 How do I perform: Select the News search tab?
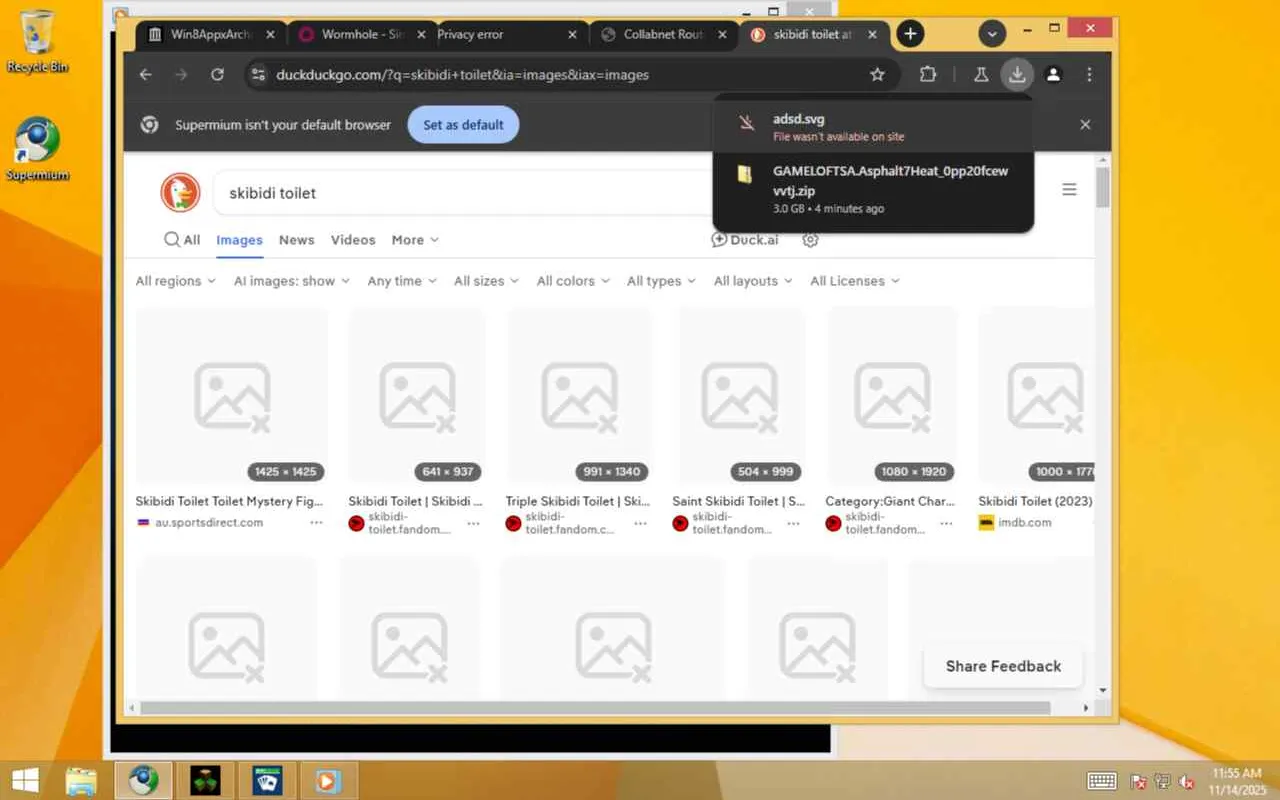pos(297,240)
